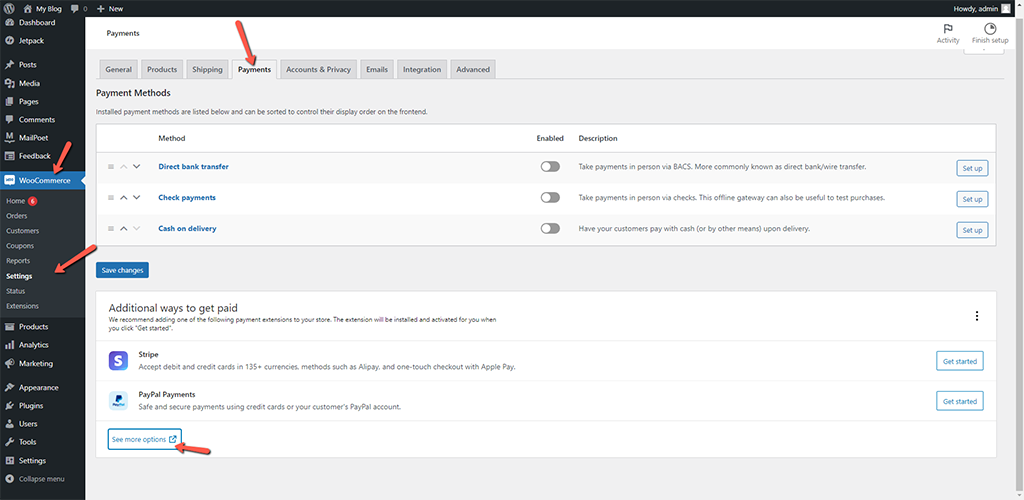Switch to the Products settings tab
Viewport: 1024px width, 500px height.
(x=162, y=69)
